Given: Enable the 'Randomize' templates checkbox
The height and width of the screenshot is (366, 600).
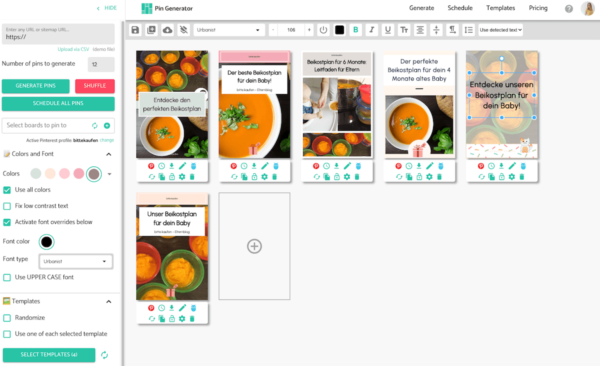Looking at the screenshot, I should (7, 318).
